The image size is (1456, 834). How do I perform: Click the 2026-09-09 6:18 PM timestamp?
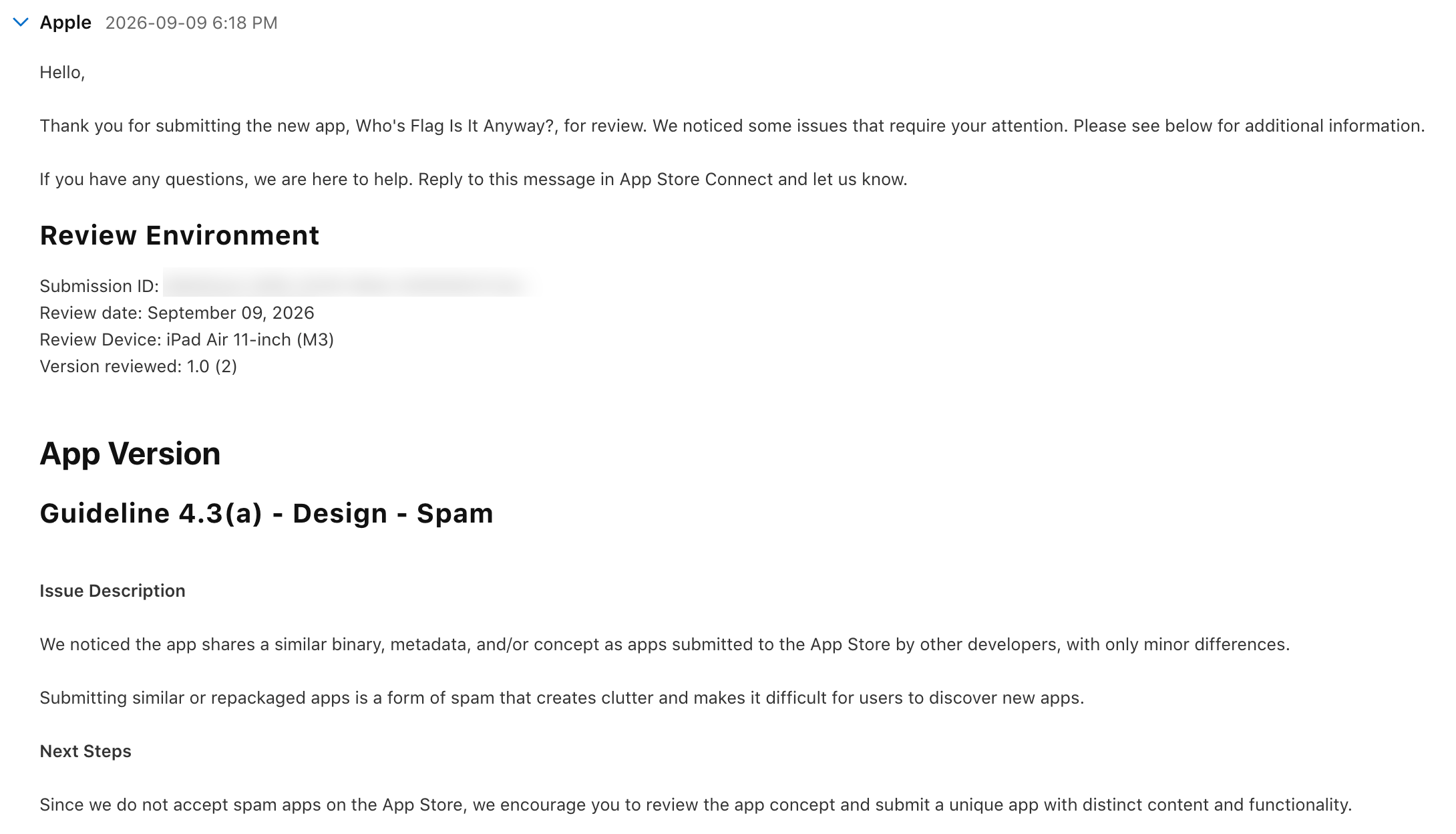click(192, 23)
